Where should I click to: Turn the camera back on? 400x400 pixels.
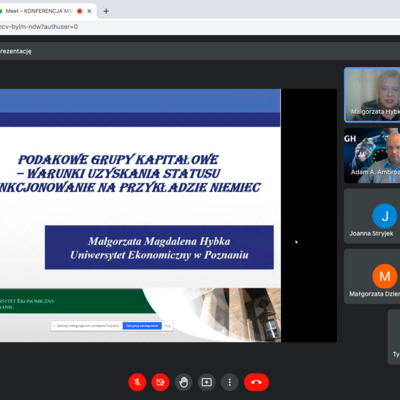point(160,382)
